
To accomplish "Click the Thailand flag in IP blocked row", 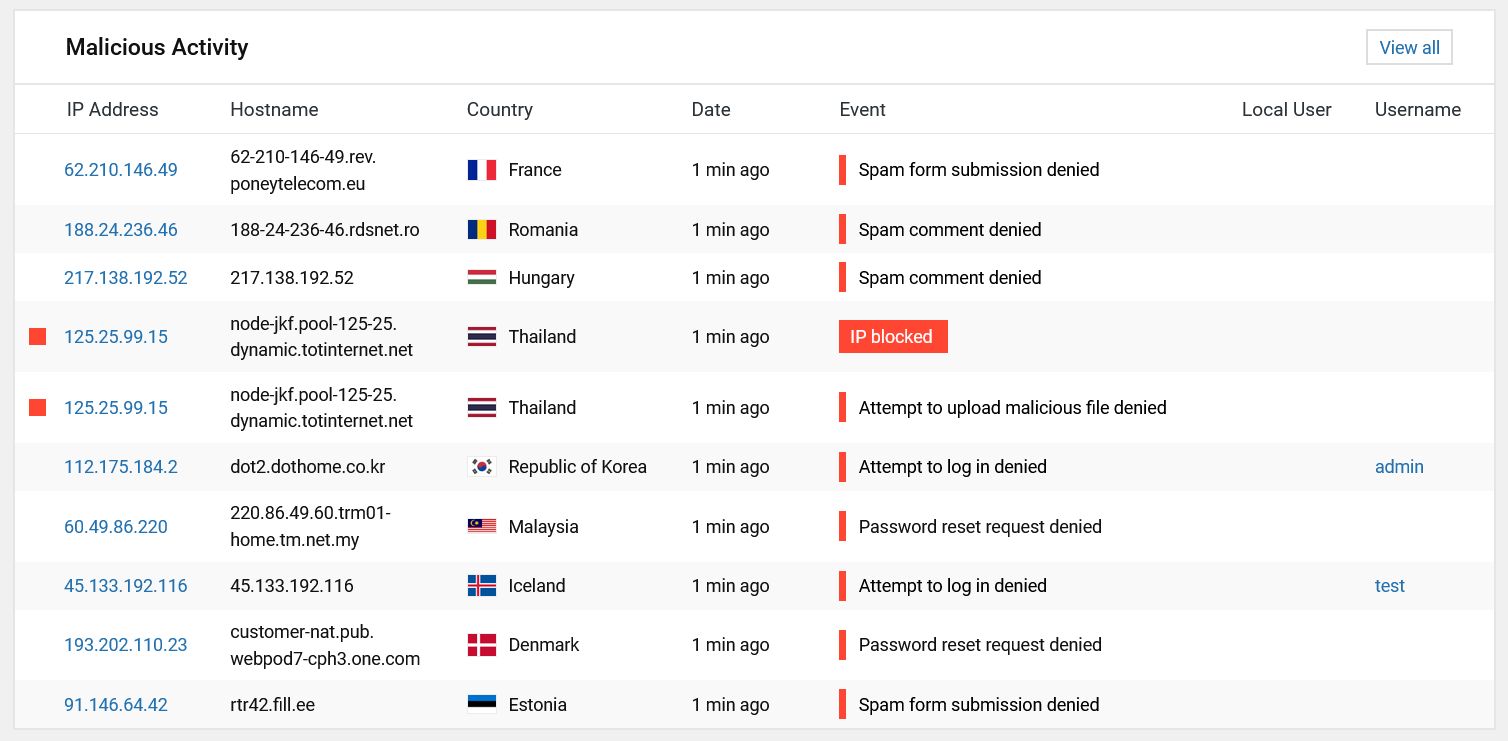I will tap(481, 337).
